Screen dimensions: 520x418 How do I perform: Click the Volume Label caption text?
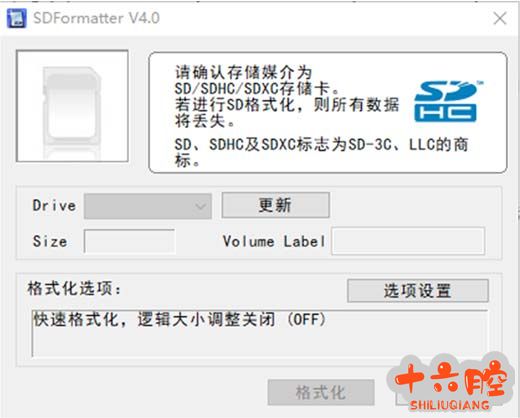274,241
